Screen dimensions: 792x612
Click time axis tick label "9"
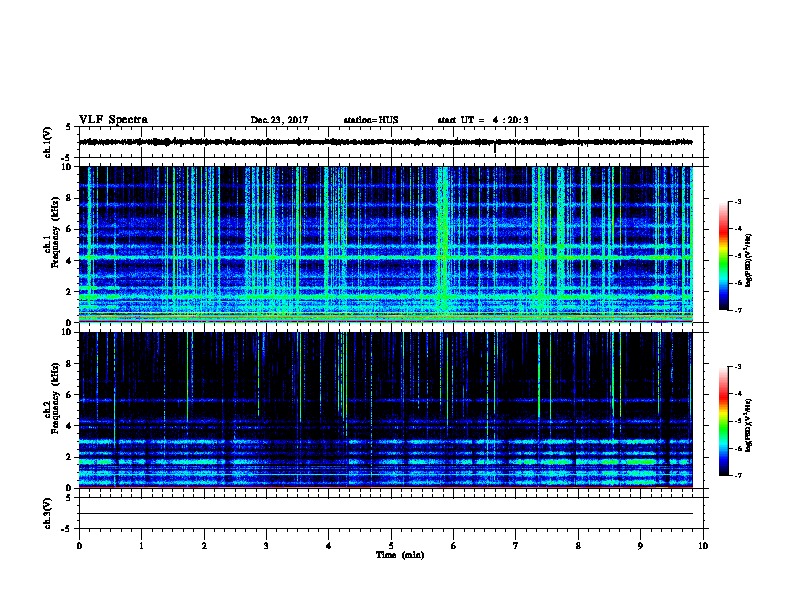click(x=640, y=546)
